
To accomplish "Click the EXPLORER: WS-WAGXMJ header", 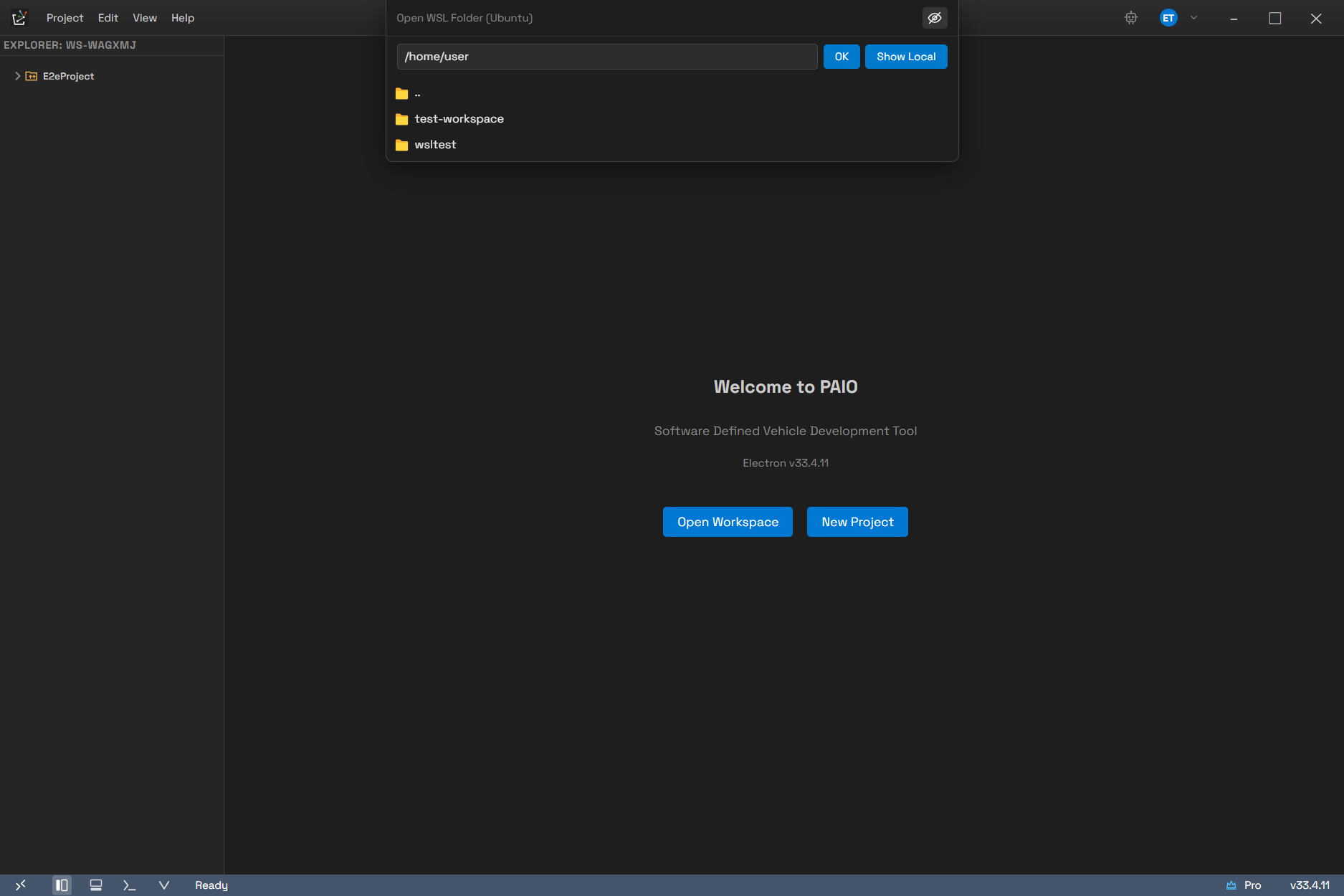I will pos(70,45).
